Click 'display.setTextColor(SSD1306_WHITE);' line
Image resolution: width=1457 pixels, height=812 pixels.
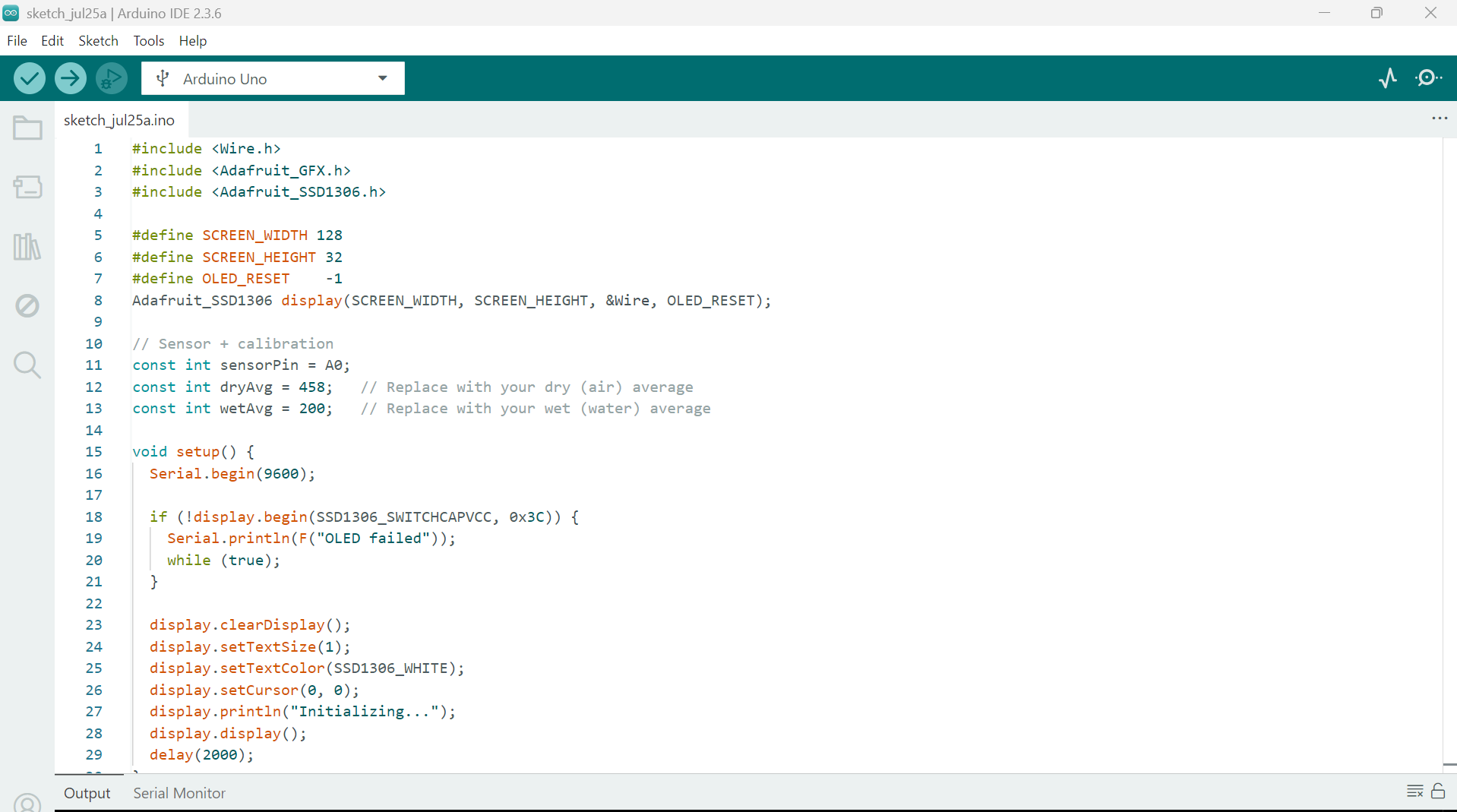click(307, 668)
